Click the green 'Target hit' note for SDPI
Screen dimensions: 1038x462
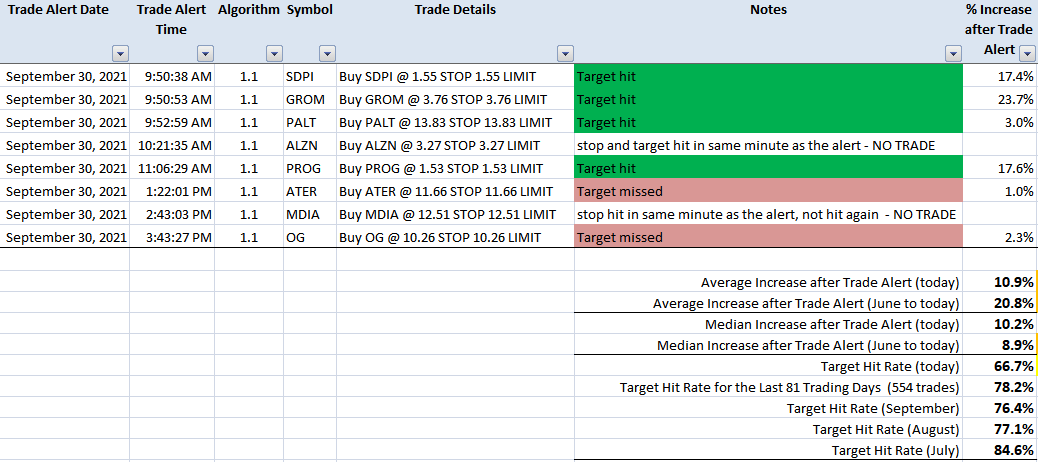pos(769,76)
